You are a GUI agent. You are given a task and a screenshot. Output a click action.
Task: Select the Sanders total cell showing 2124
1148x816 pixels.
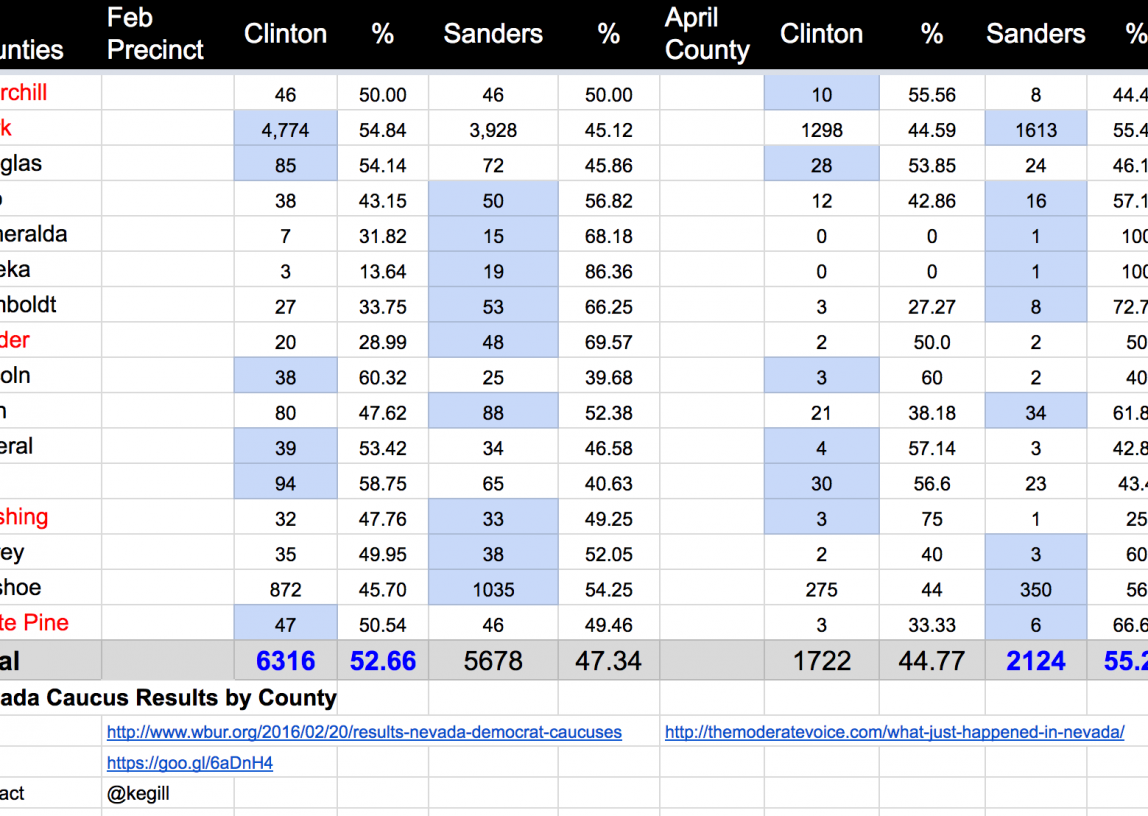coord(1035,661)
